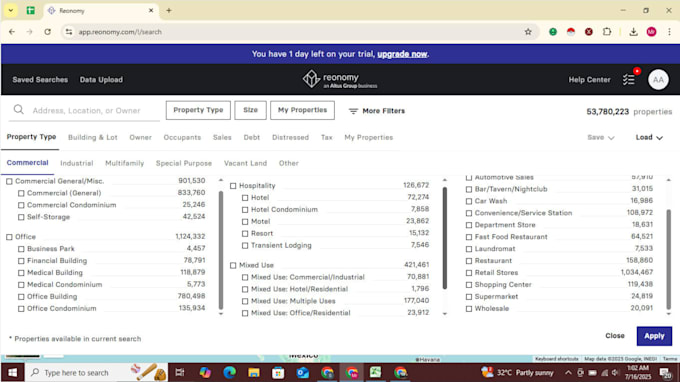This screenshot has height=382, width=680.
Task: Tick the Mixed Use checkbox
Action: tap(233, 265)
